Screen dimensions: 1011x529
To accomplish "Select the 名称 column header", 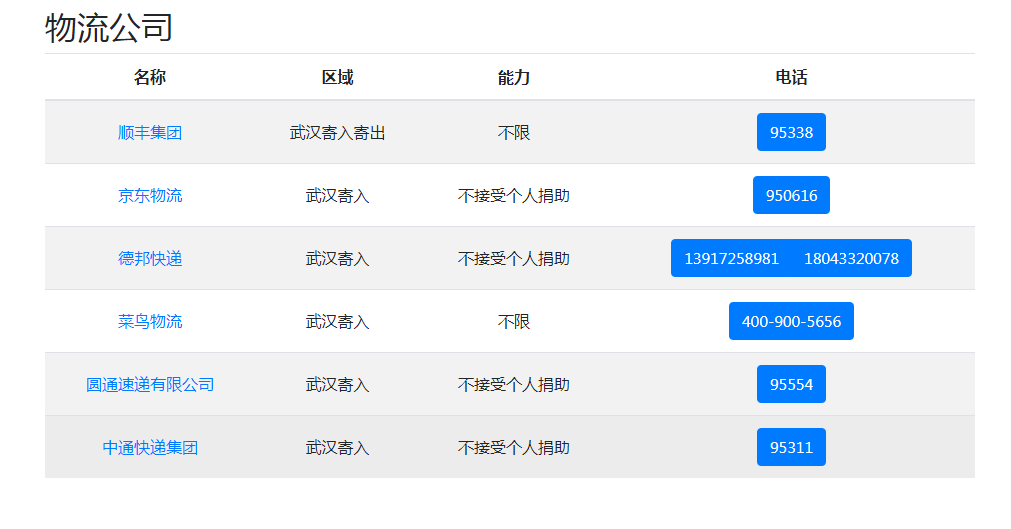I will point(150,77).
